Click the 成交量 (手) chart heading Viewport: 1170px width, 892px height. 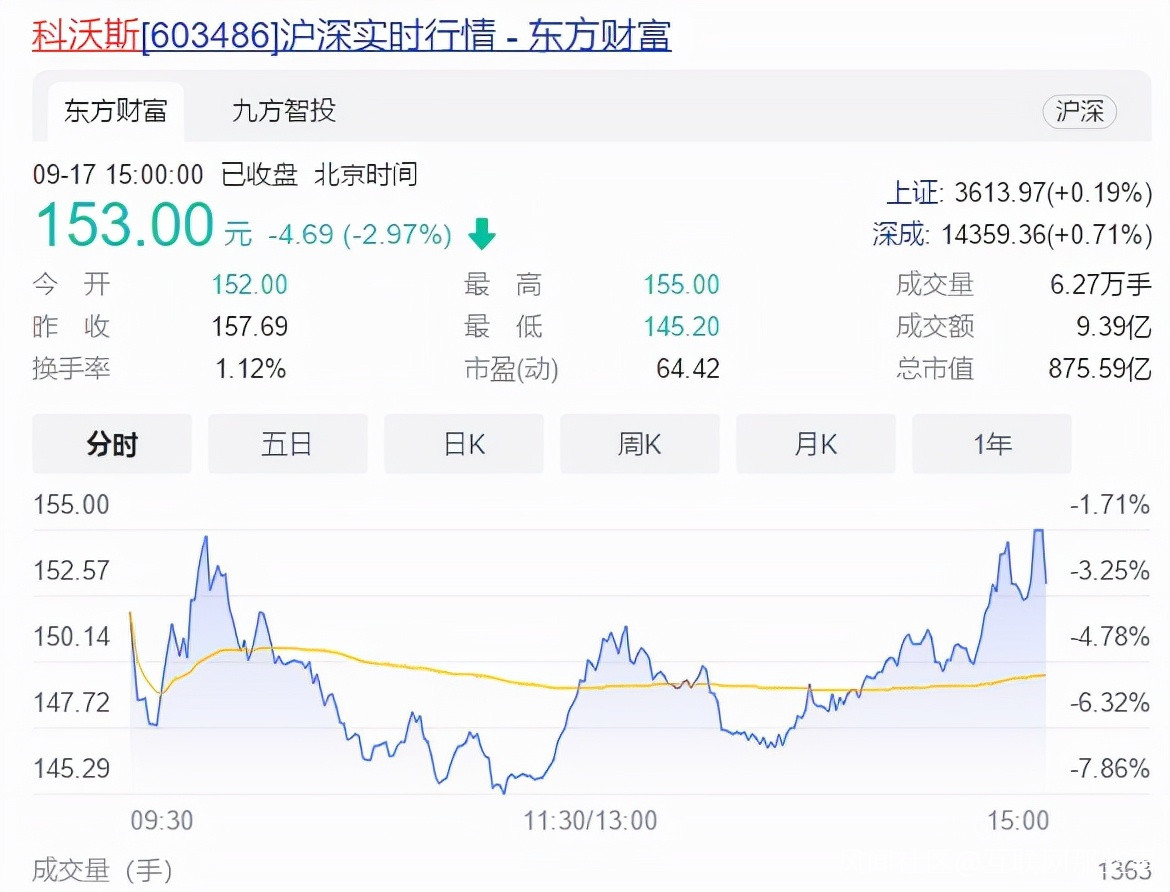point(103,870)
